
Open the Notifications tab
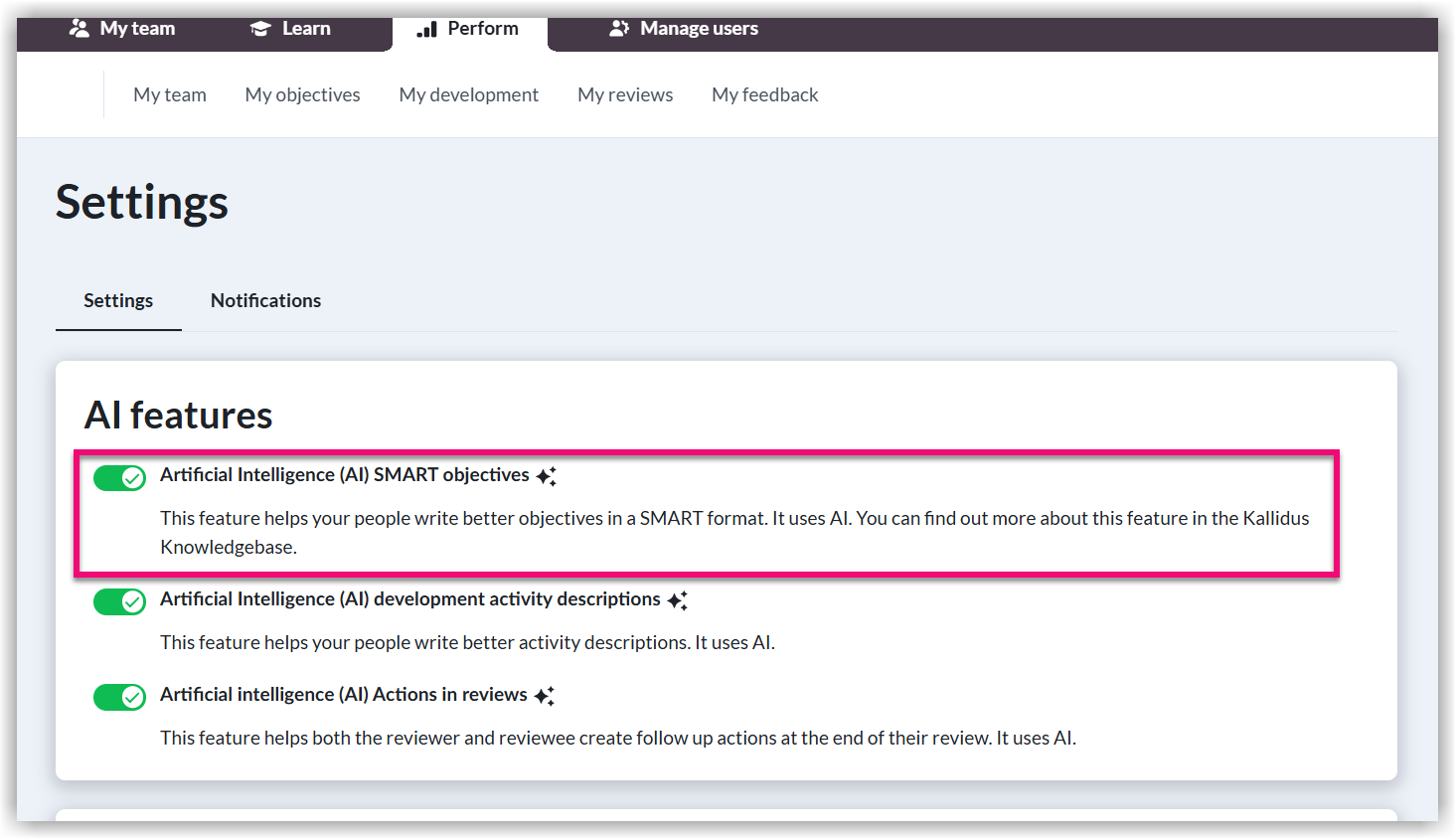(265, 300)
